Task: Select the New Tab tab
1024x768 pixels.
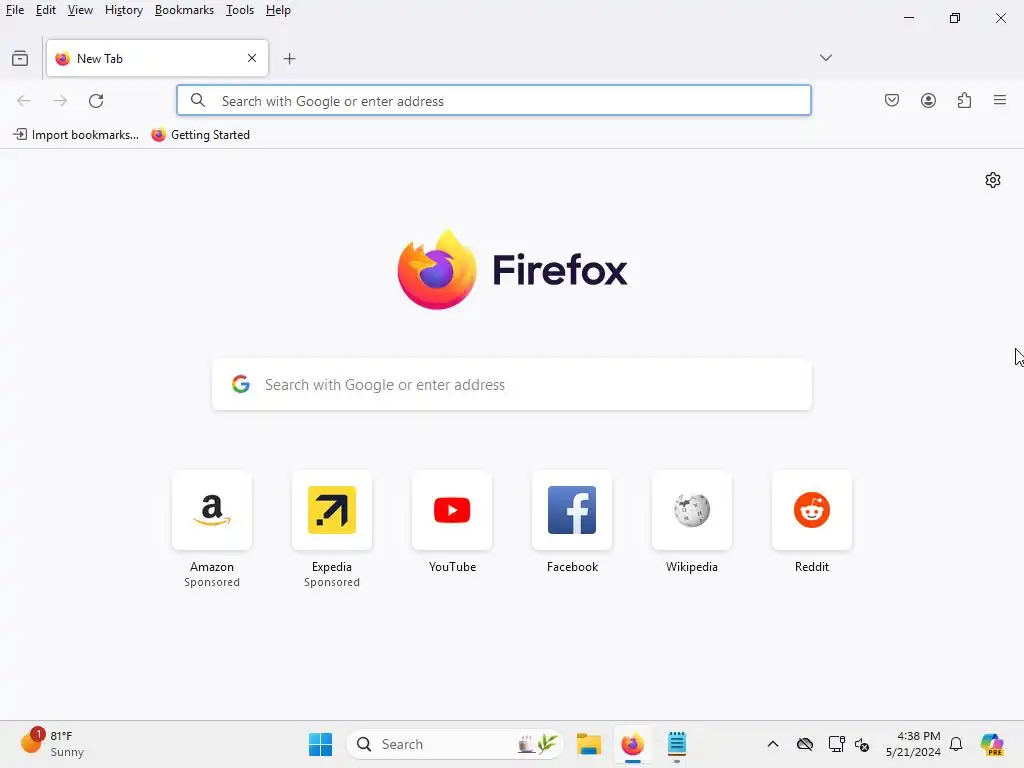Action: pos(157,58)
